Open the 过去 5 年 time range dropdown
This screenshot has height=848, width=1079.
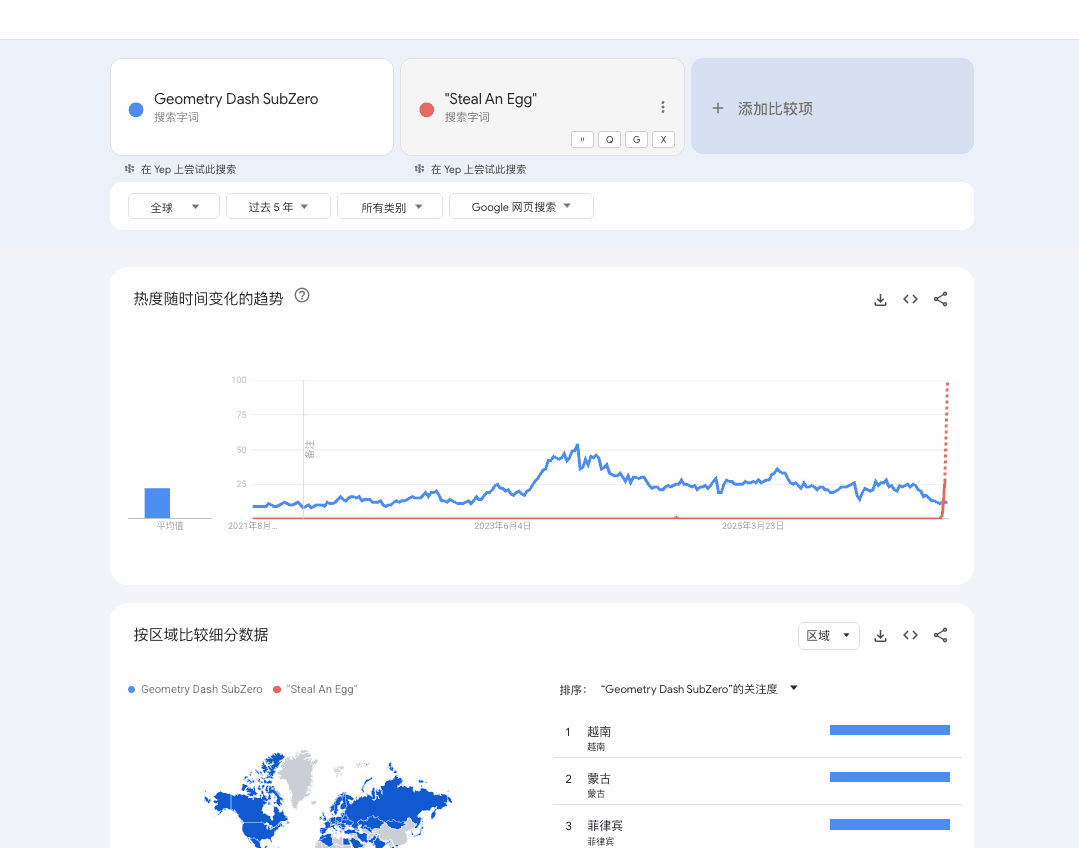(279, 206)
